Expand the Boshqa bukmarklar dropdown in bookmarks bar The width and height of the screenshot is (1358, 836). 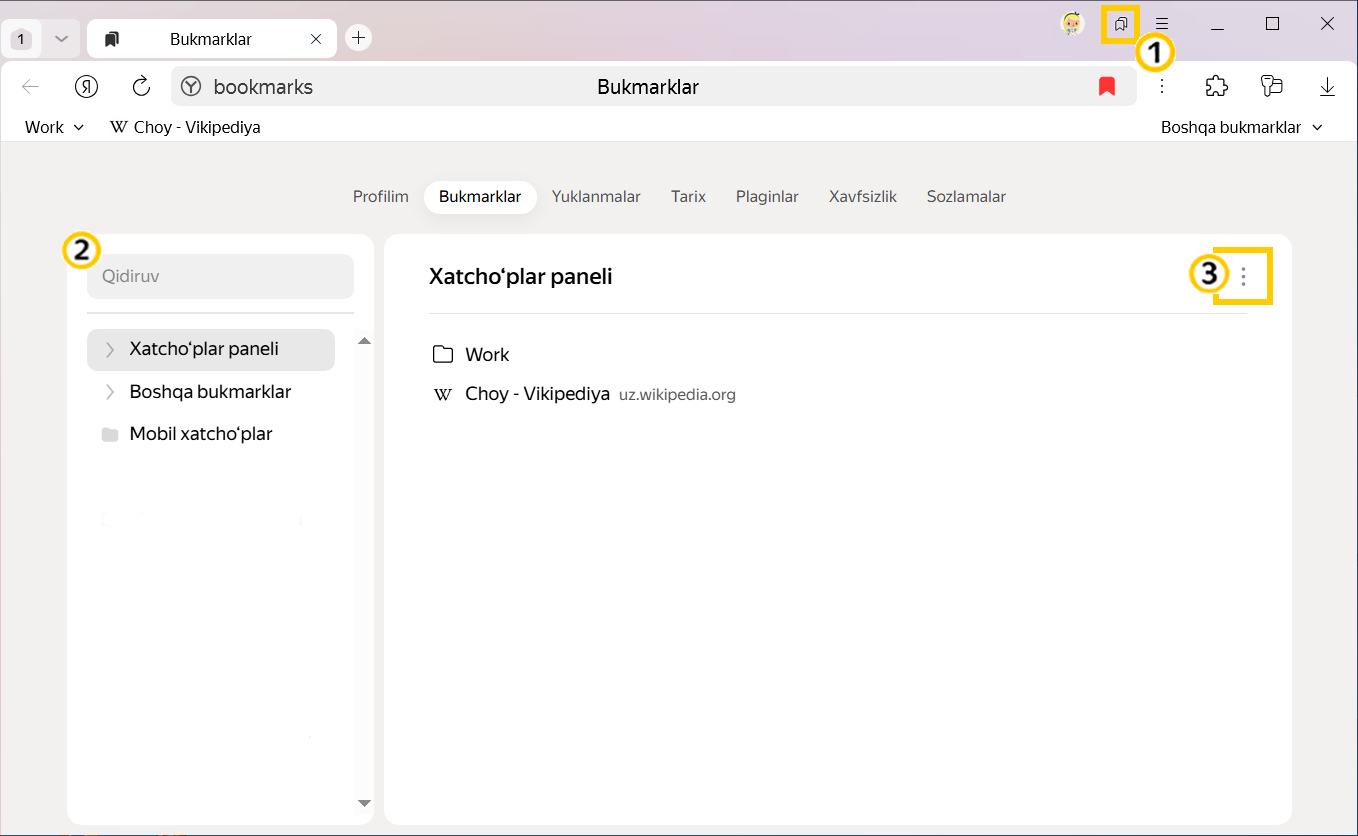[1242, 127]
